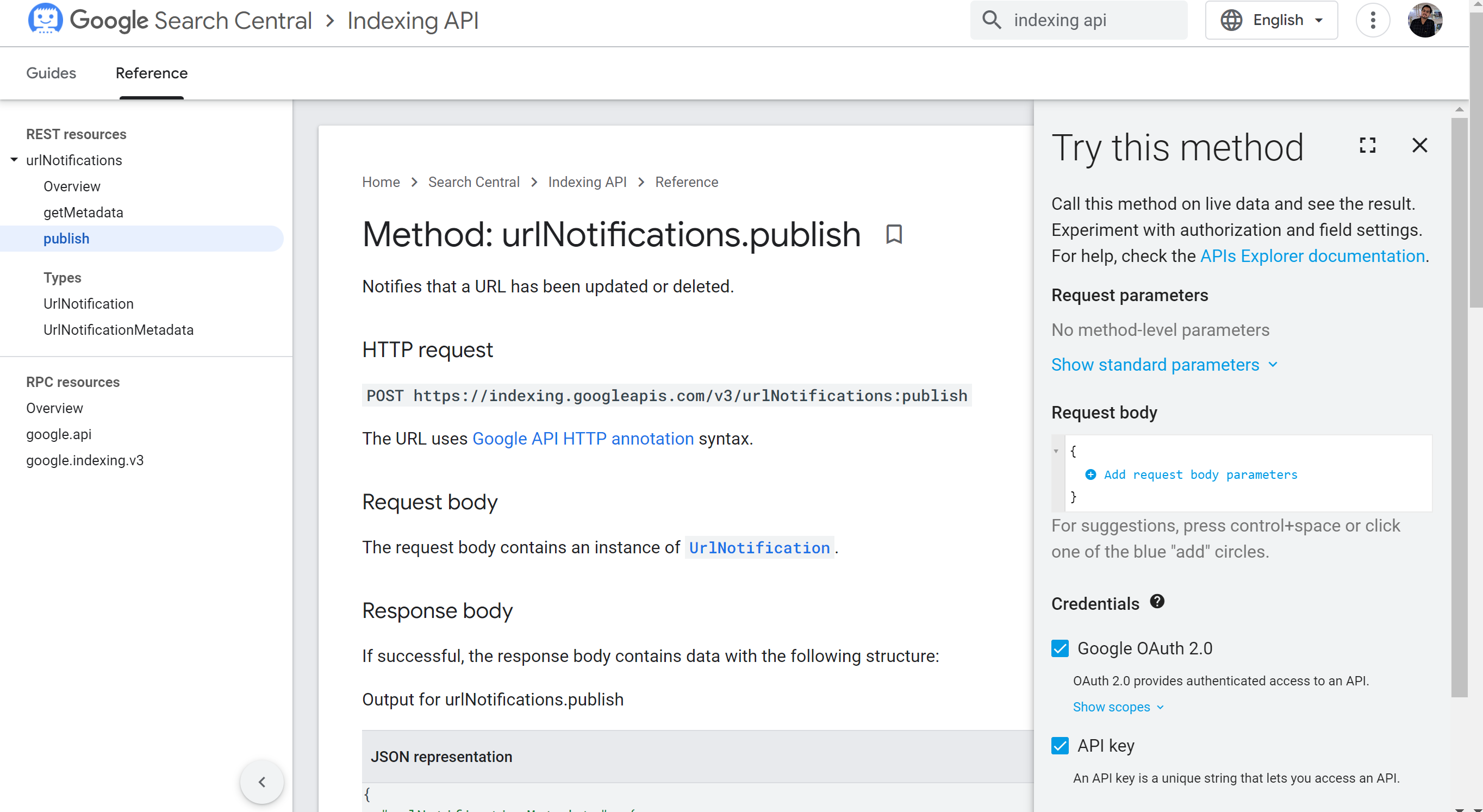Open the three-dot more options menu

coord(1373,20)
